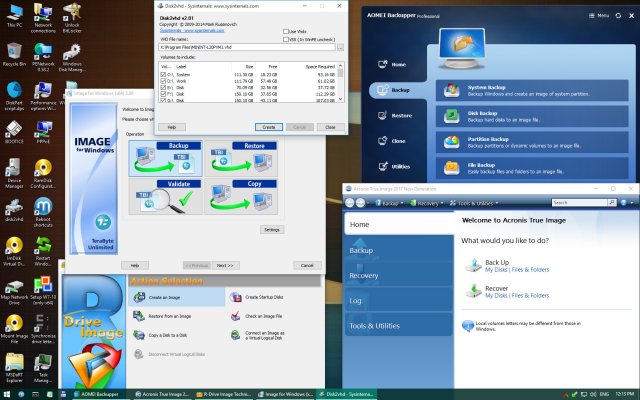Click Create button in Disk2vhd
Viewport: 640px width, 400px height.
point(269,127)
